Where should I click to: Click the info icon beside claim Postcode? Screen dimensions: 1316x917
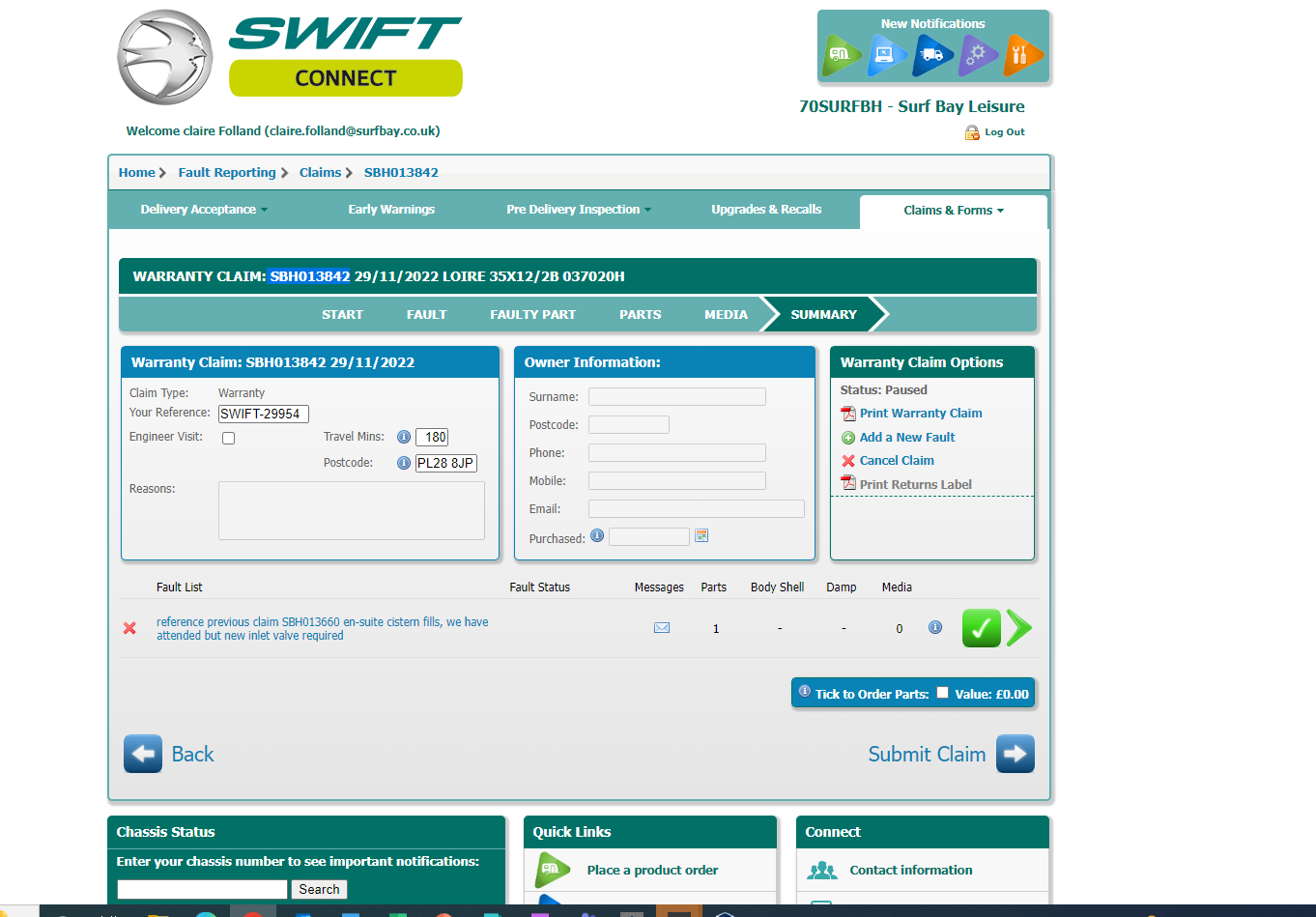[404, 463]
